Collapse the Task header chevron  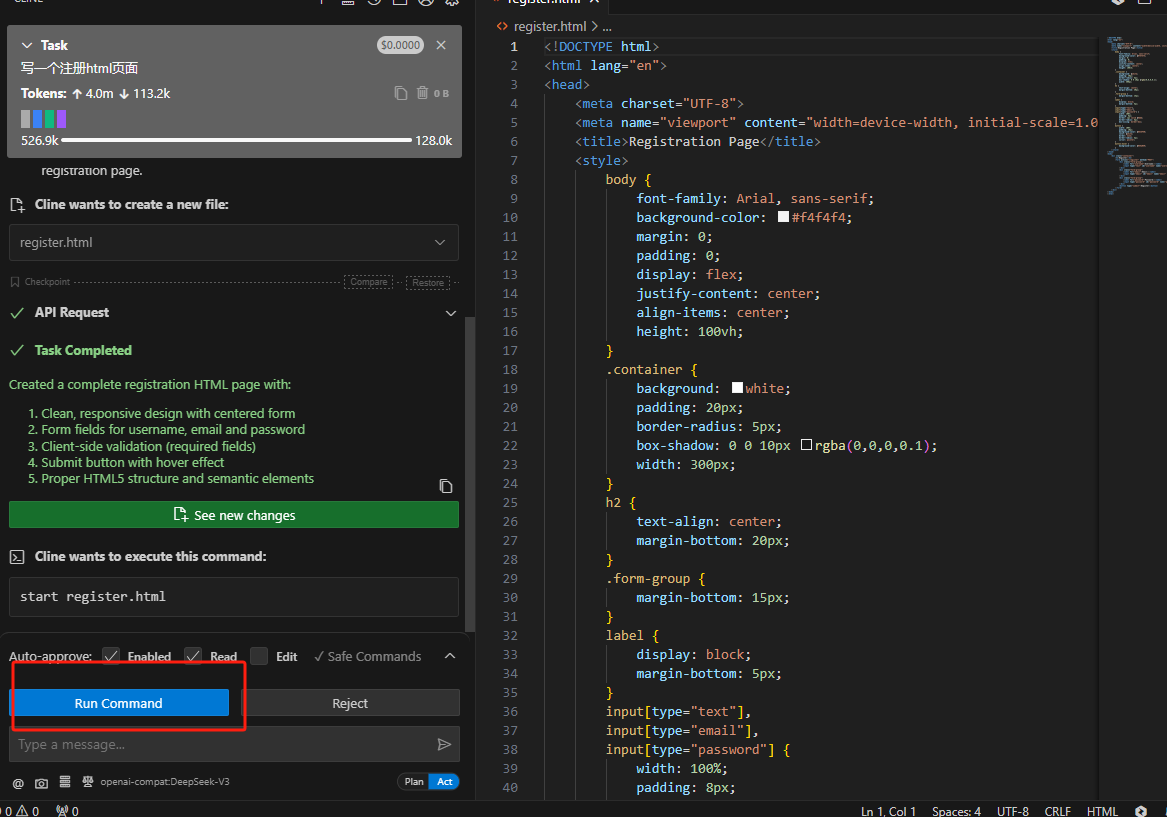coord(27,45)
